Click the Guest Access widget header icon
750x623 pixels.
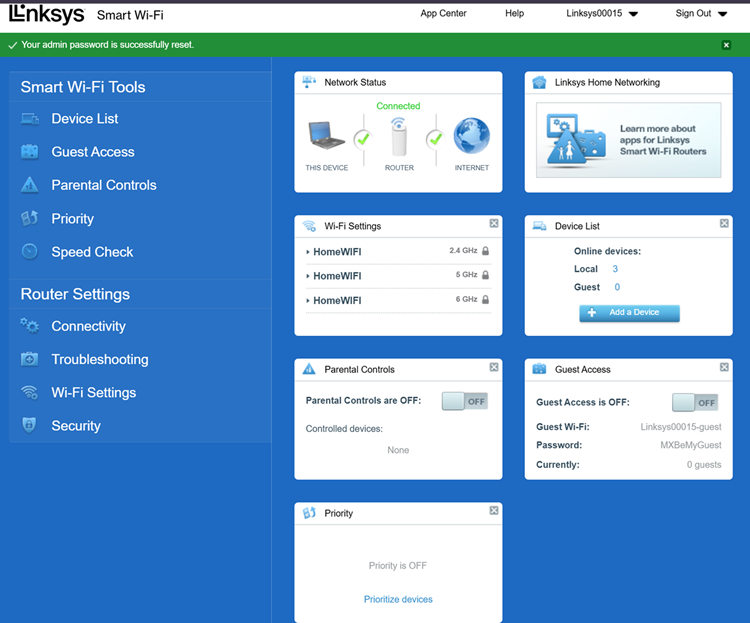[540, 369]
